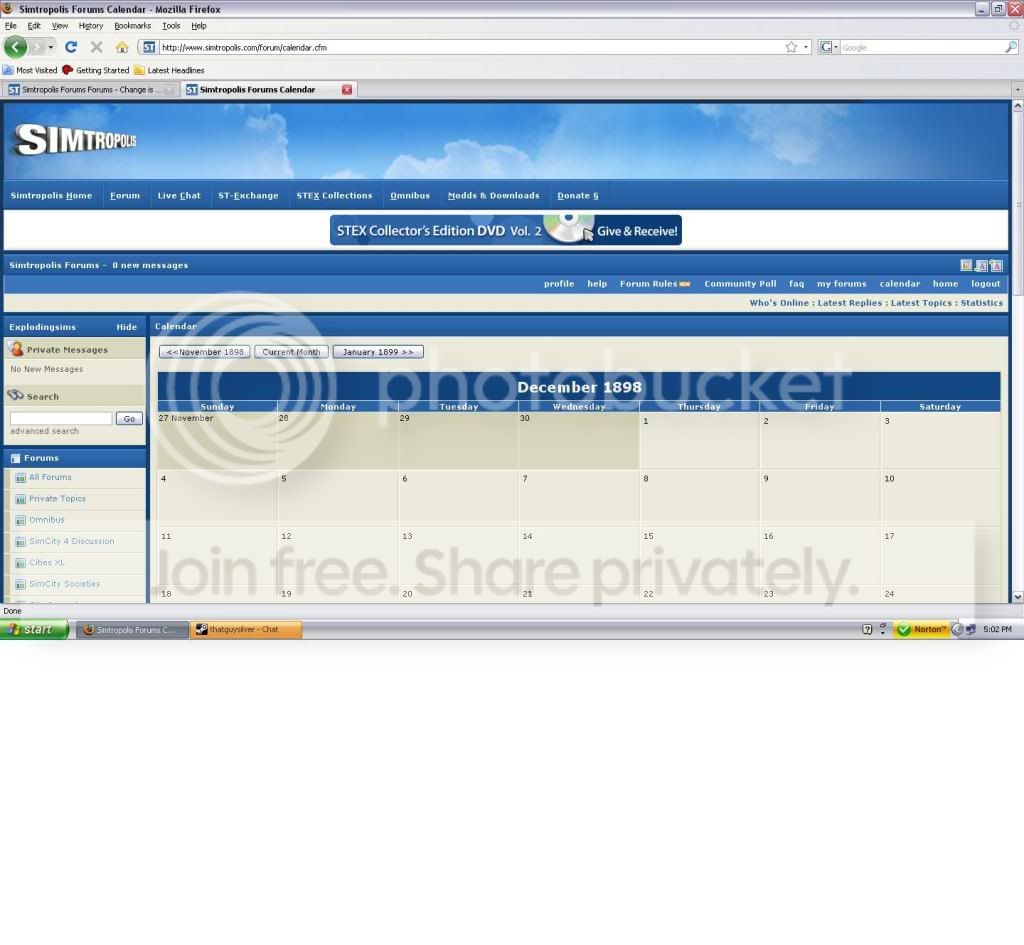Open the Community Poll link

coord(740,283)
